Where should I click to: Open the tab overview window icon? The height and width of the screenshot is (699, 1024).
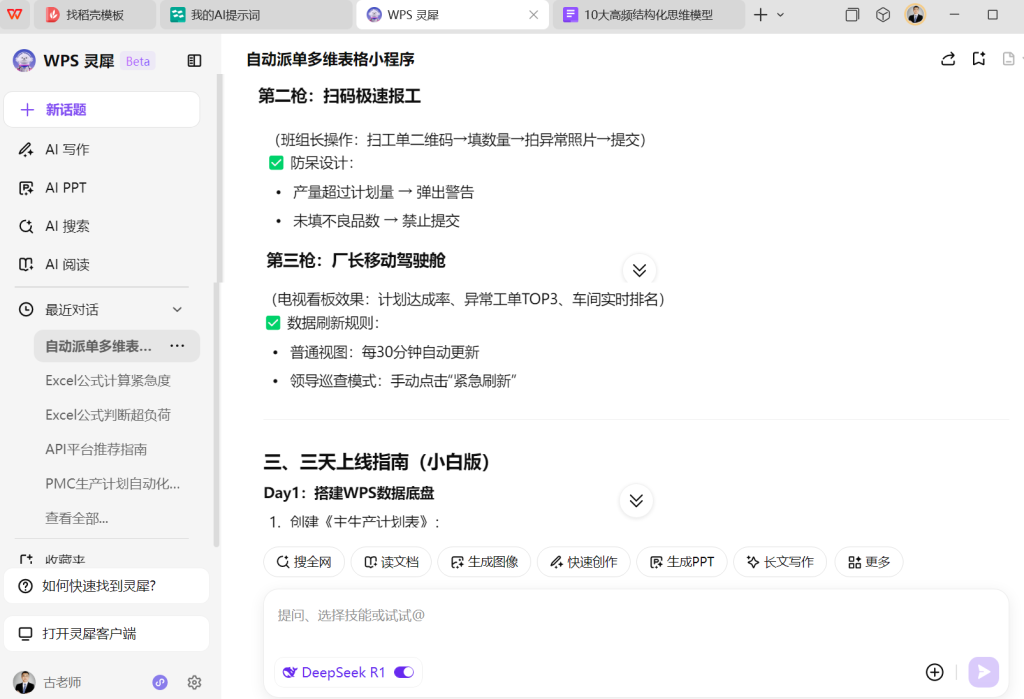(852, 14)
